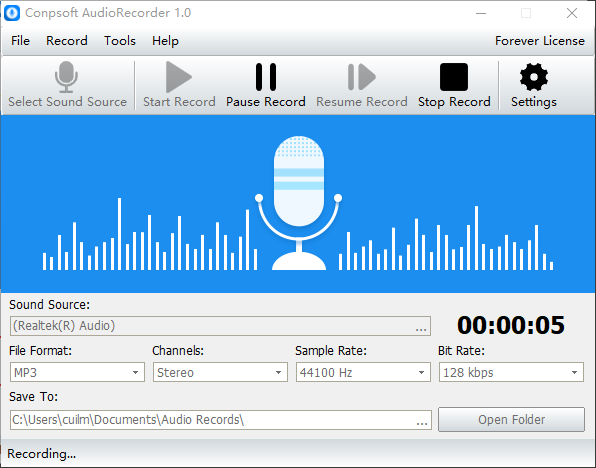
Task: Expand the Channels Stereo dropdown
Action: coord(220,372)
